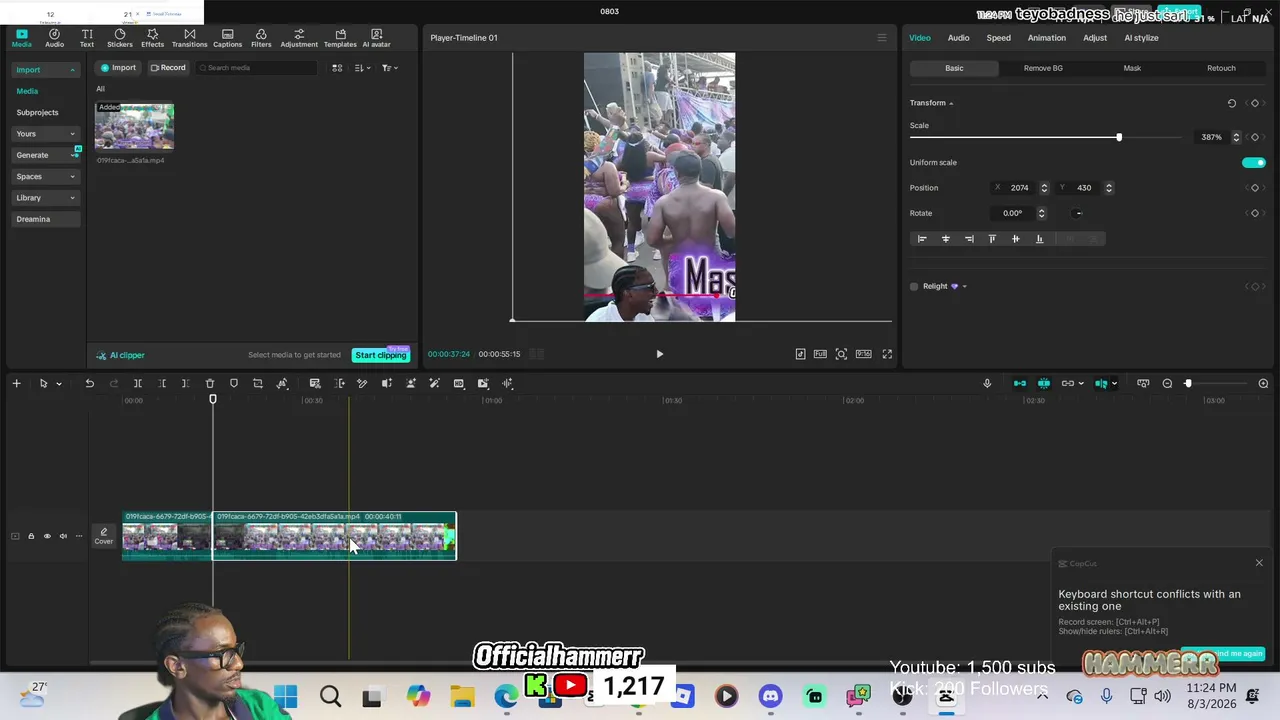The width and height of the screenshot is (1280, 720).
Task: Toggle auto snapping in timeline toolbar
Action: (1044, 383)
